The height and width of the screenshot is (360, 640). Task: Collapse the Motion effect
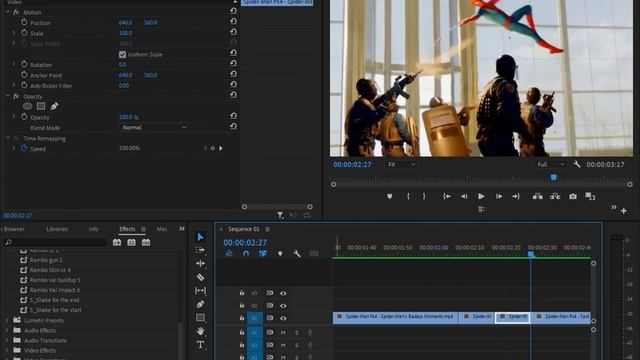pos(7,12)
